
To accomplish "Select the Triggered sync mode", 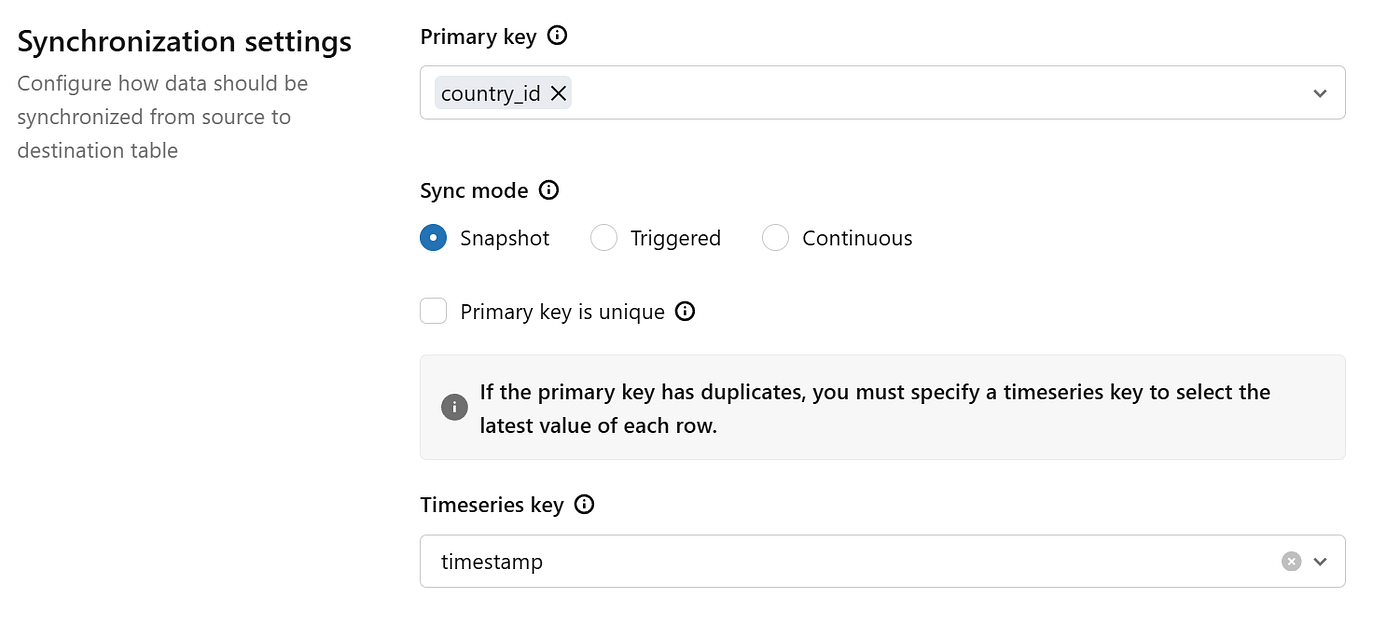I will click(x=604, y=238).
